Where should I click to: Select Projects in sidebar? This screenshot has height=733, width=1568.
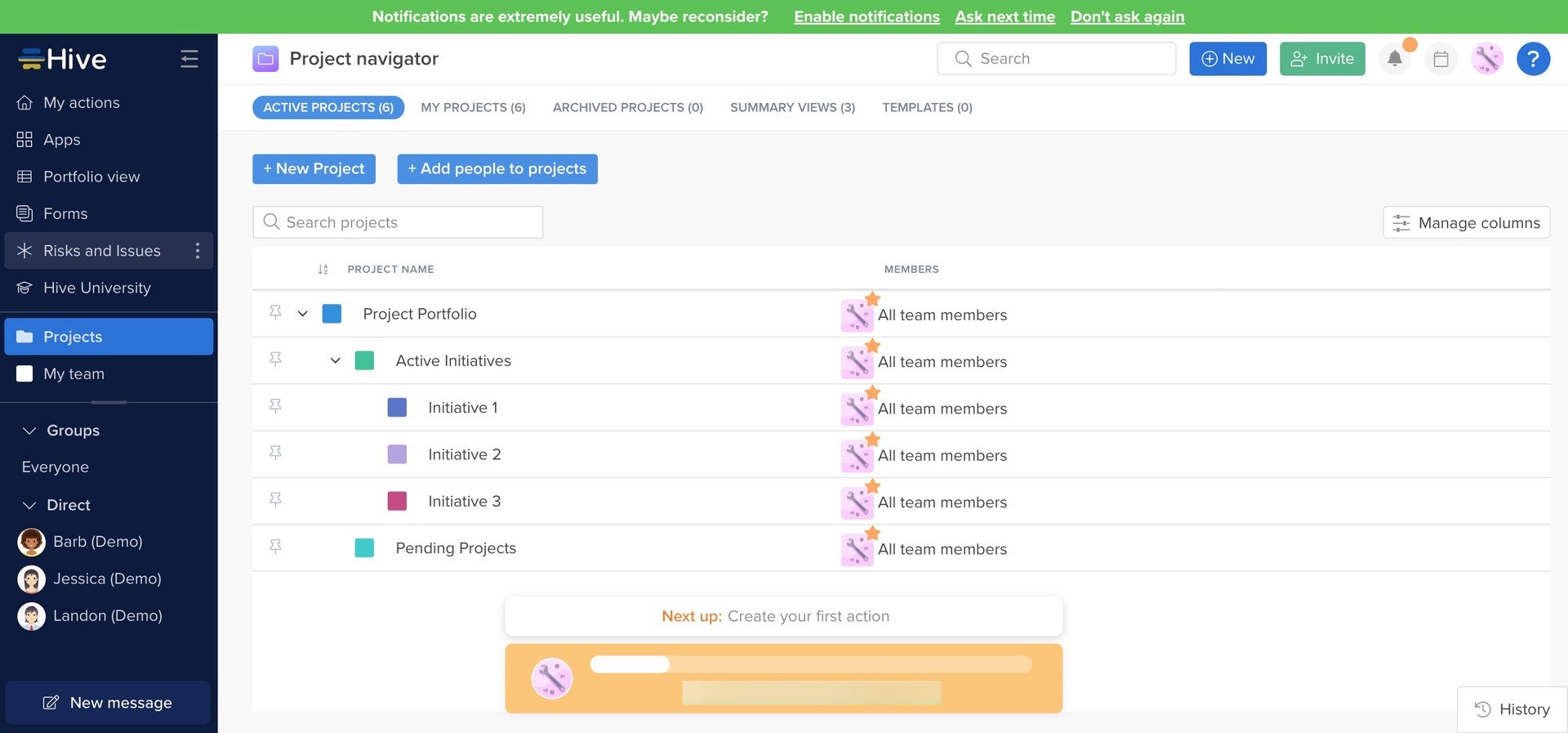point(109,337)
